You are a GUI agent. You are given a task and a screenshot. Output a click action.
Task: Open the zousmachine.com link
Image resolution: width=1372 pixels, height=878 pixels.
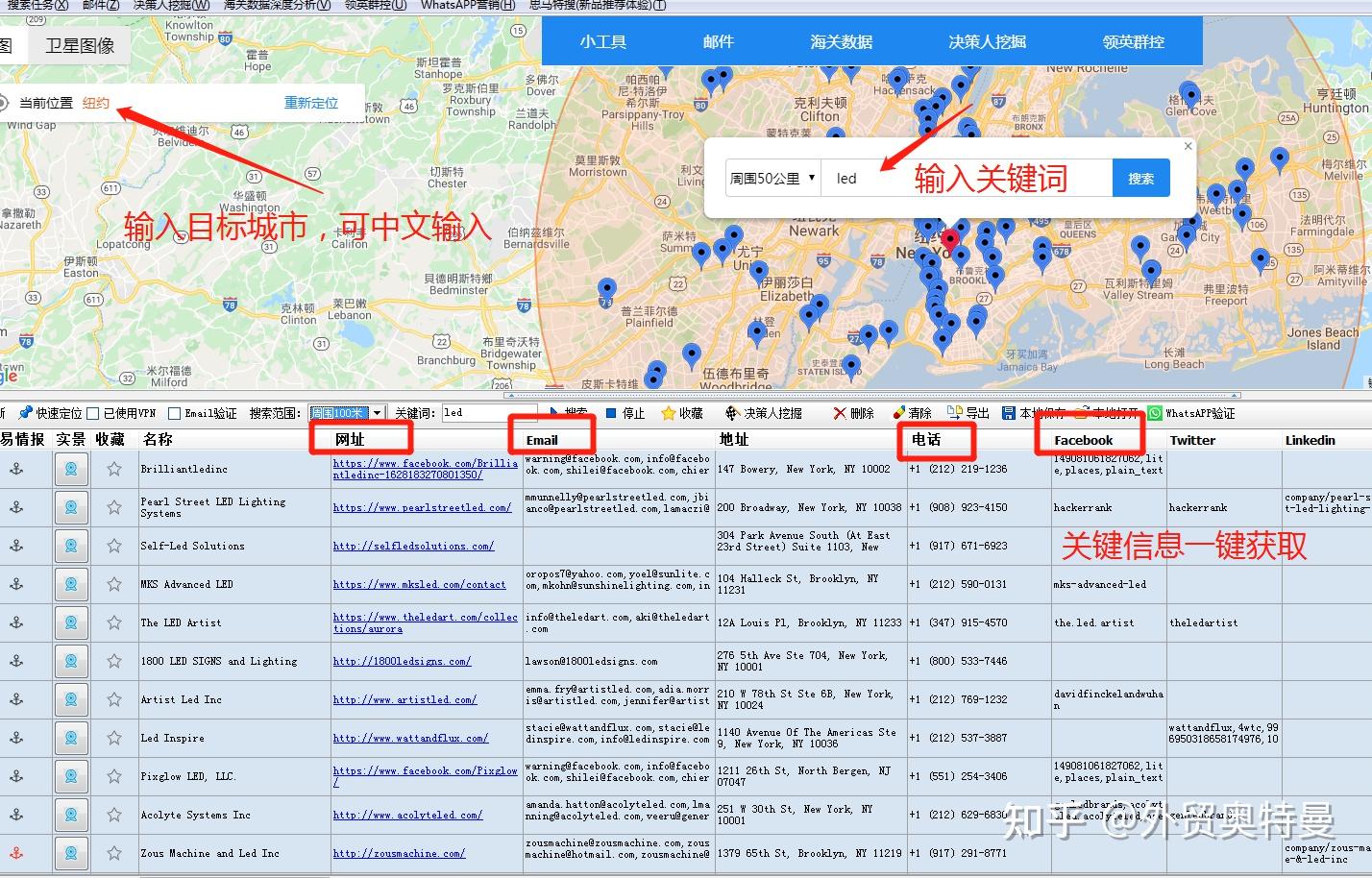point(399,853)
